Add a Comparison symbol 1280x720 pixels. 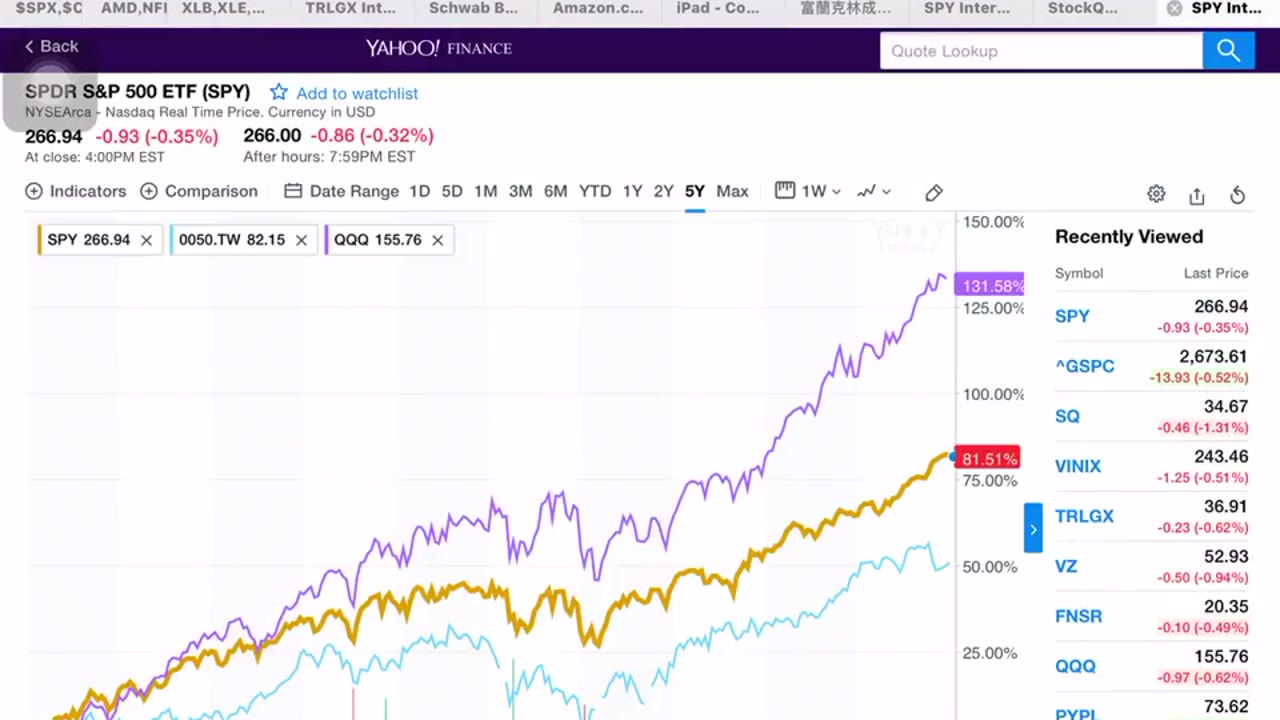(199, 191)
